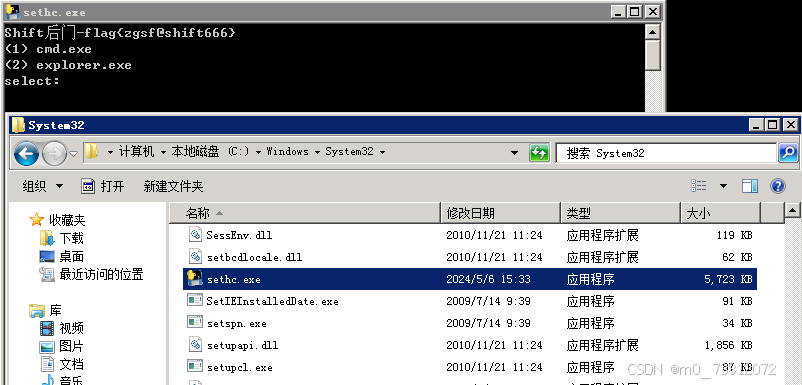Sort by 修改日期 column header

500,213
